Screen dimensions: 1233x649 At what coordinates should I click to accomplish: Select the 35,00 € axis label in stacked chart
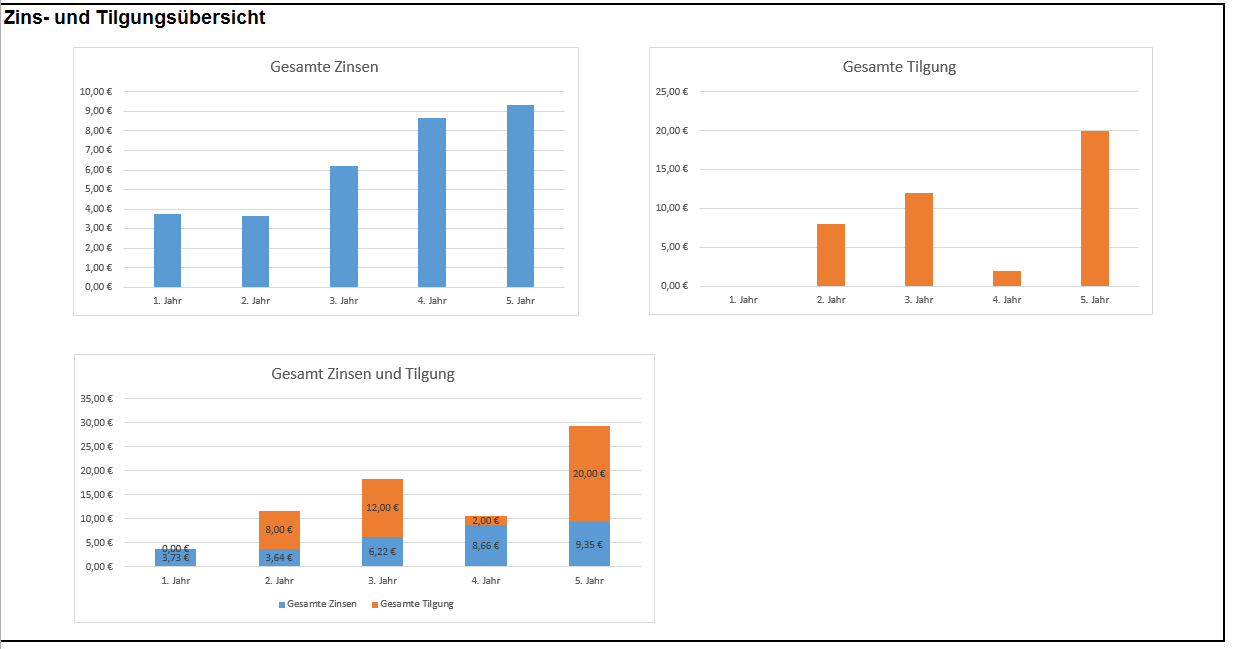pyautogui.click(x=97, y=399)
